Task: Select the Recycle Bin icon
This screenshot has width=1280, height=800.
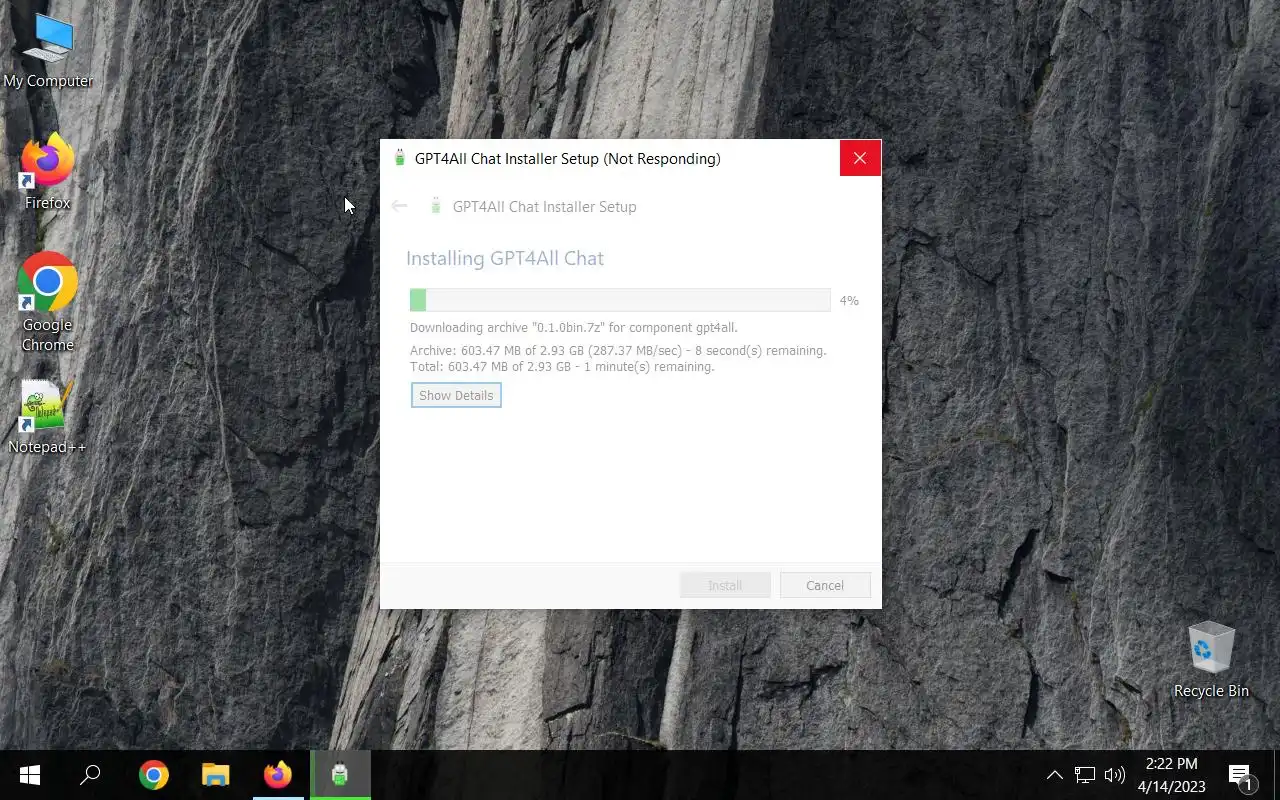Action: (1211, 660)
